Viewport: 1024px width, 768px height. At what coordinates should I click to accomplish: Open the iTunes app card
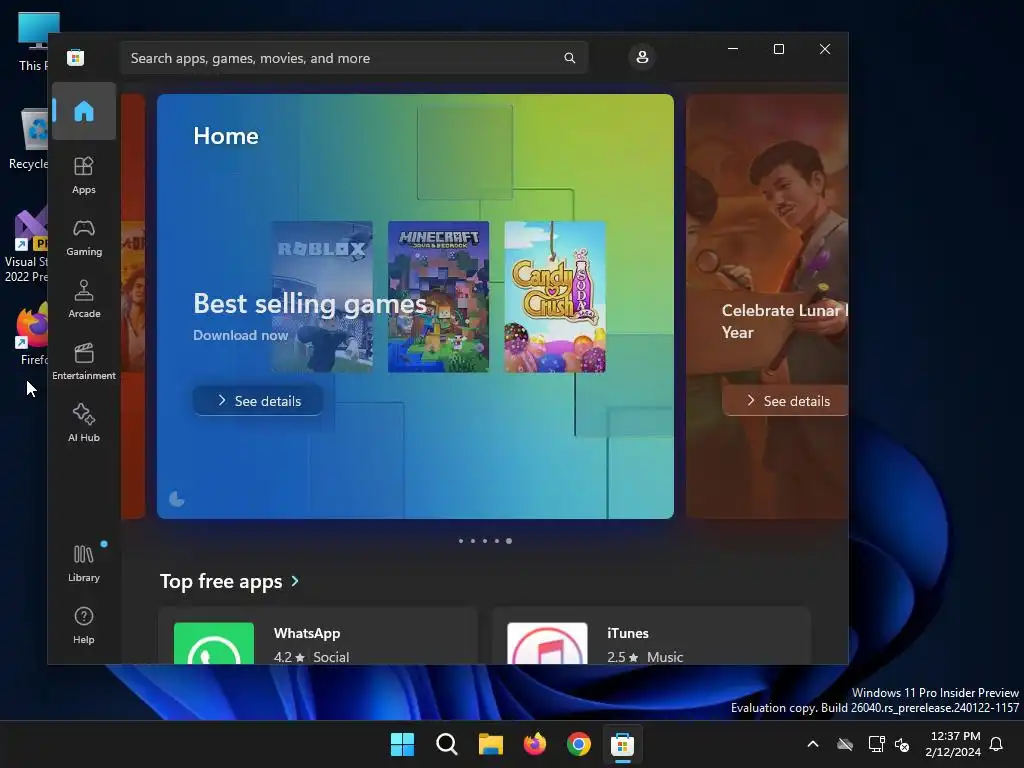[651, 635]
